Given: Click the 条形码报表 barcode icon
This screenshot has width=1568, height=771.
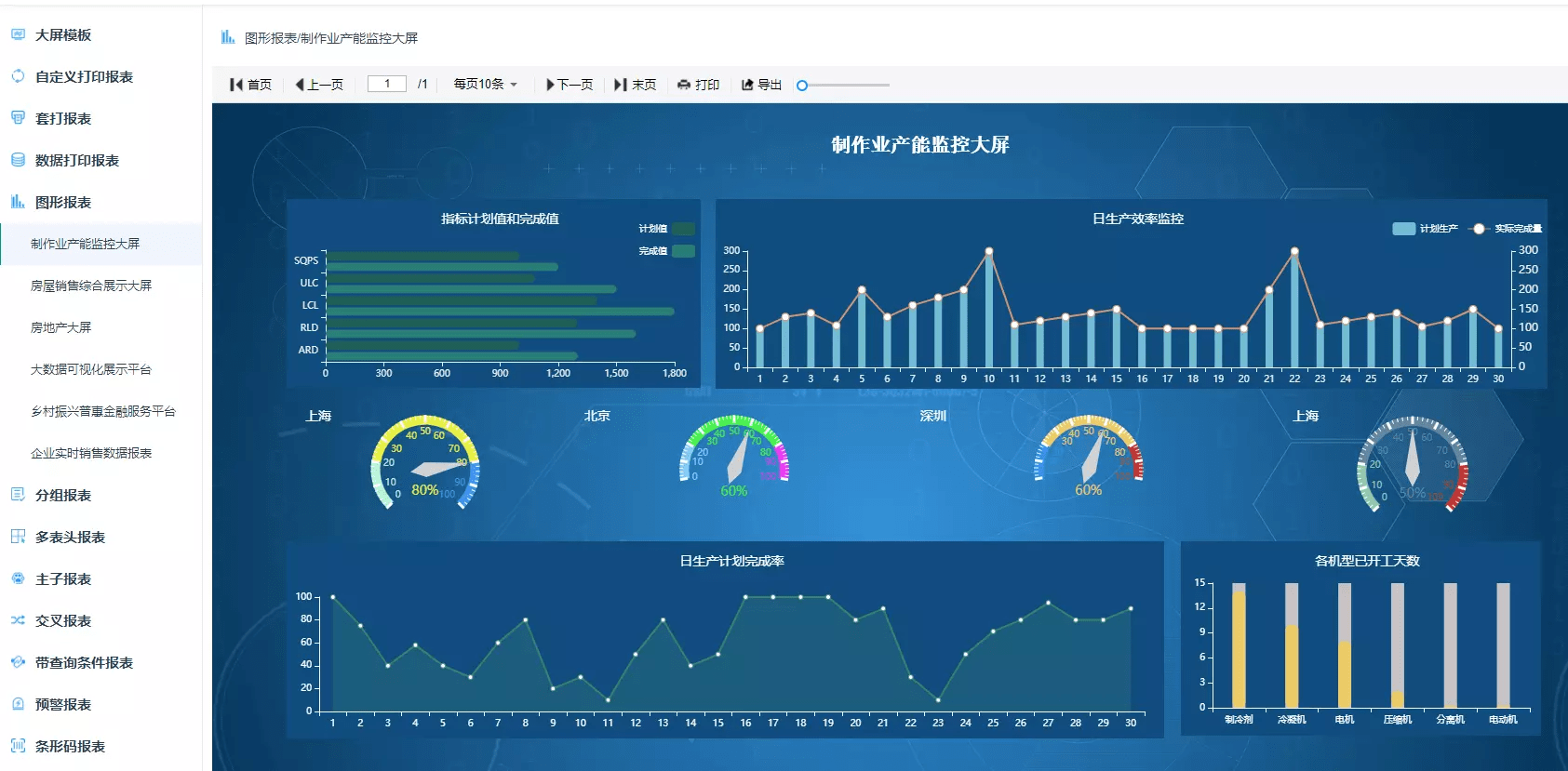Looking at the screenshot, I should [18, 746].
